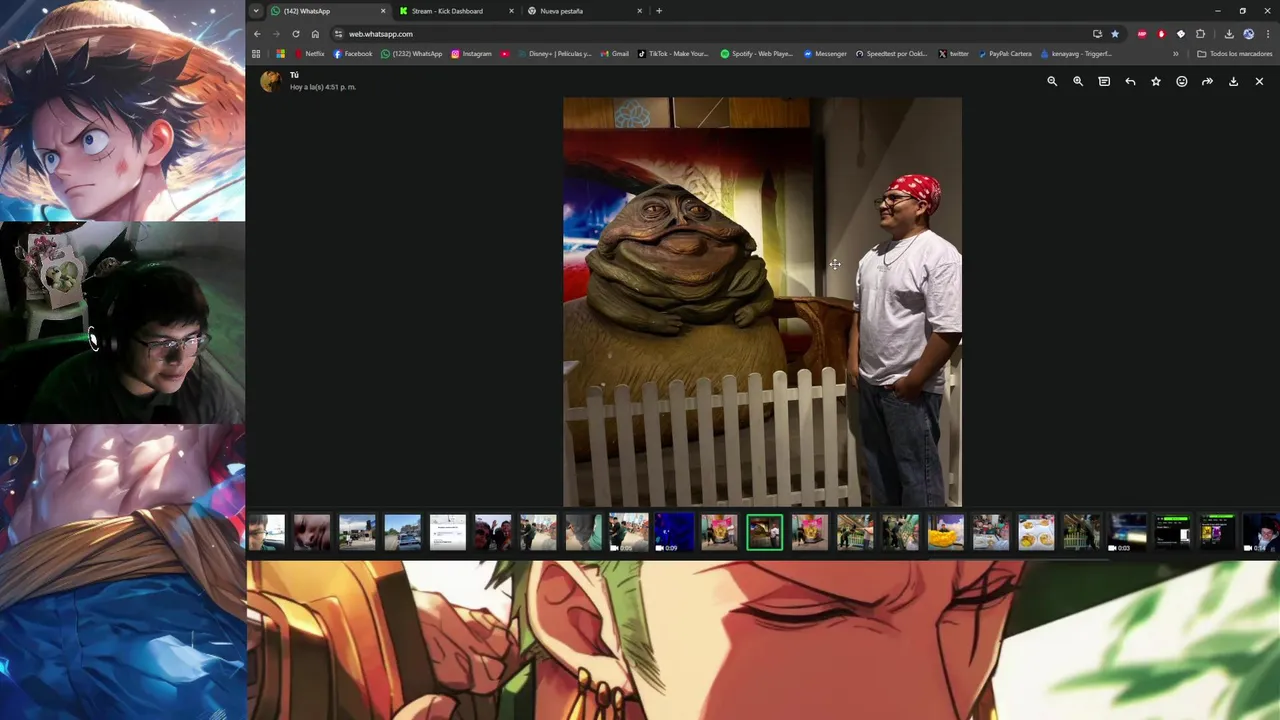Close the Kick Dashboard tab

511,11
